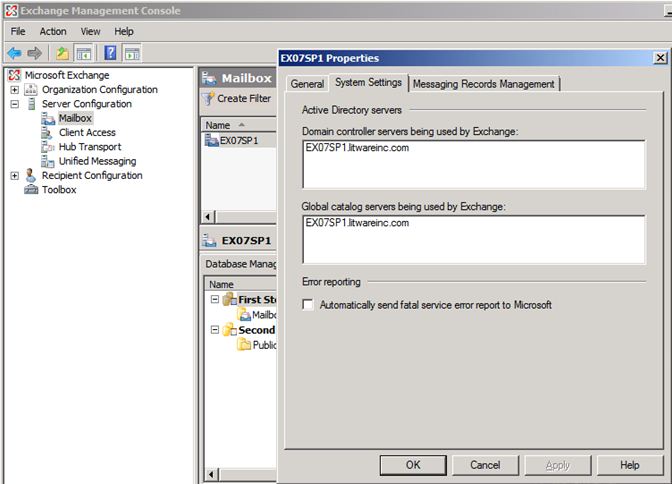Click the Recipient Configuration node icon

(31, 175)
